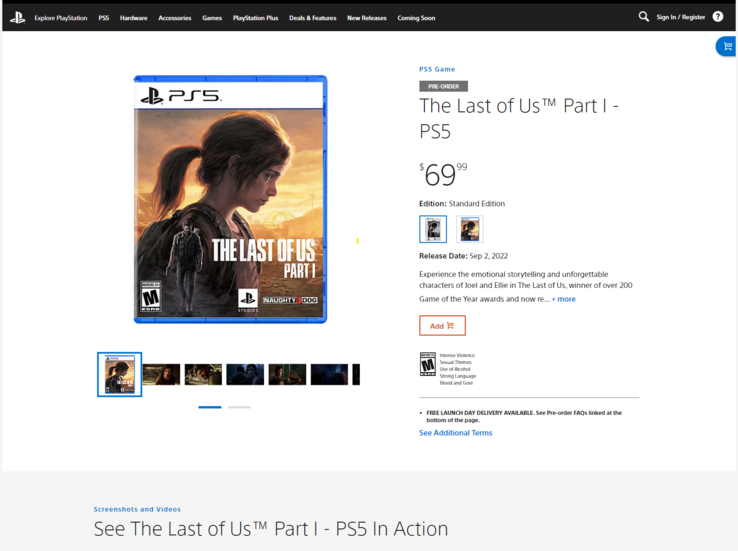Go to second carousel page indicator
The width and height of the screenshot is (738, 551).
tap(239, 407)
